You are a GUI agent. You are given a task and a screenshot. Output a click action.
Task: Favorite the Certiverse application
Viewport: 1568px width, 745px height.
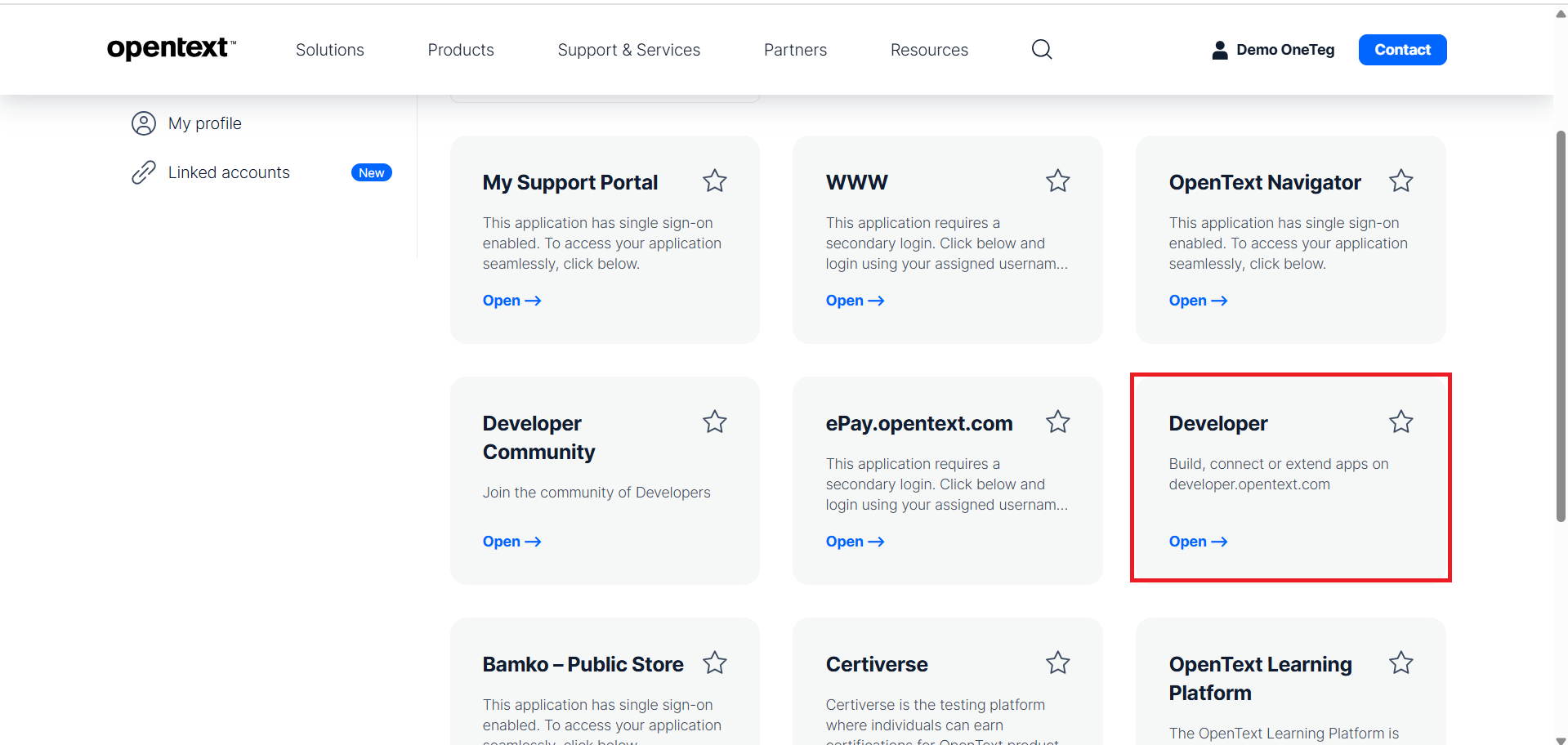tap(1057, 662)
